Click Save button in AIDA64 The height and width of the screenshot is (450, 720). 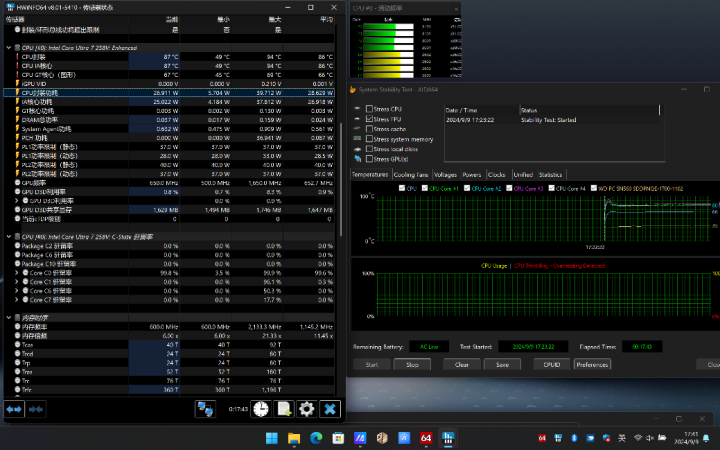(x=502, y=365)
